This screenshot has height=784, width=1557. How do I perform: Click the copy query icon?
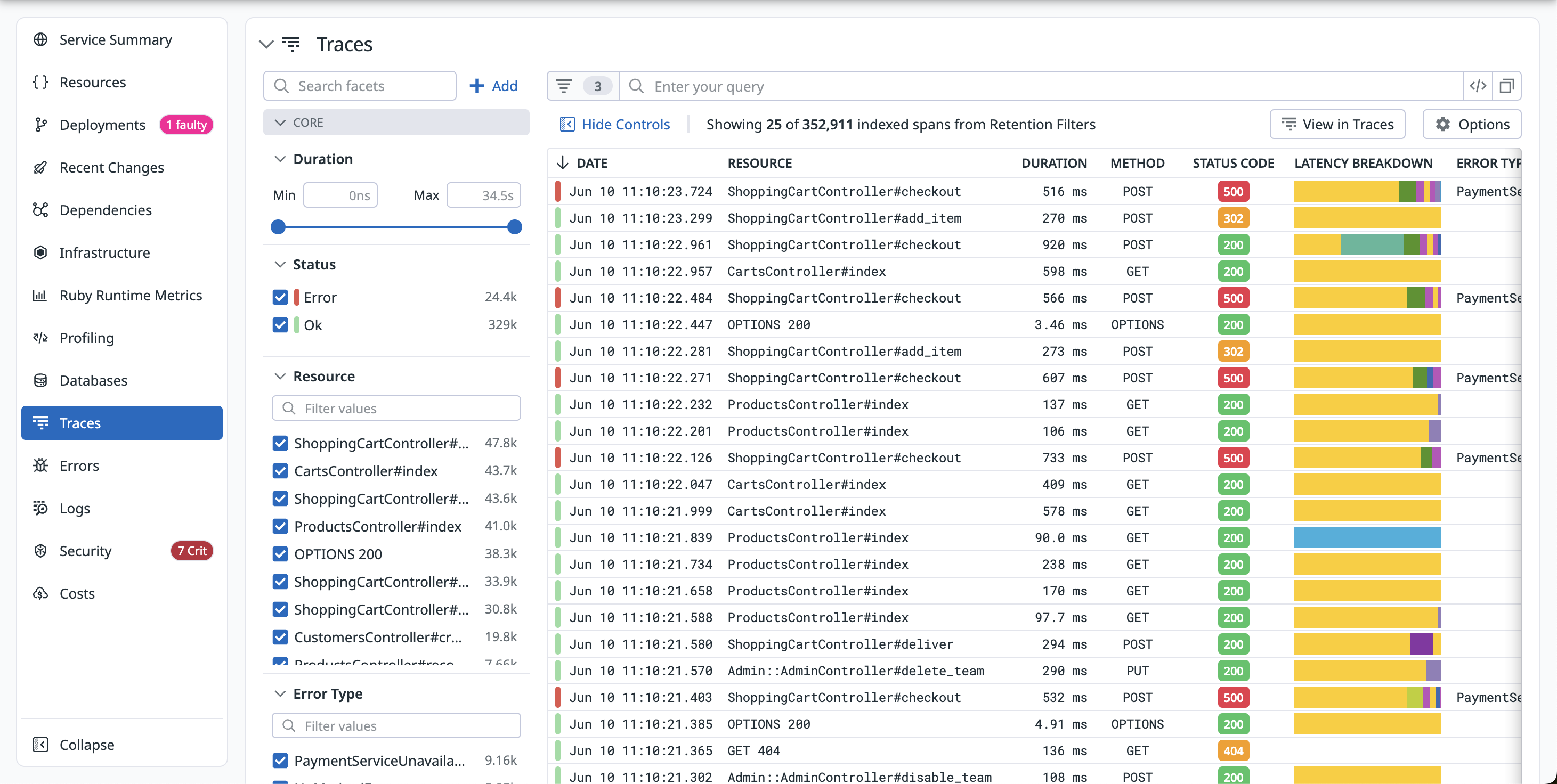point(1507,86)
